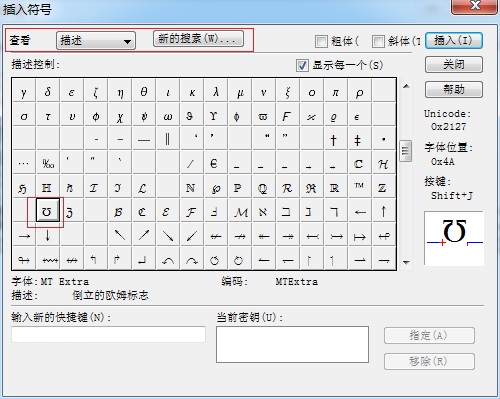This screenshot has width=500, height=399.
Task: Pick the double vertical bar ‖ symbol
Action: tap(168, 139)
